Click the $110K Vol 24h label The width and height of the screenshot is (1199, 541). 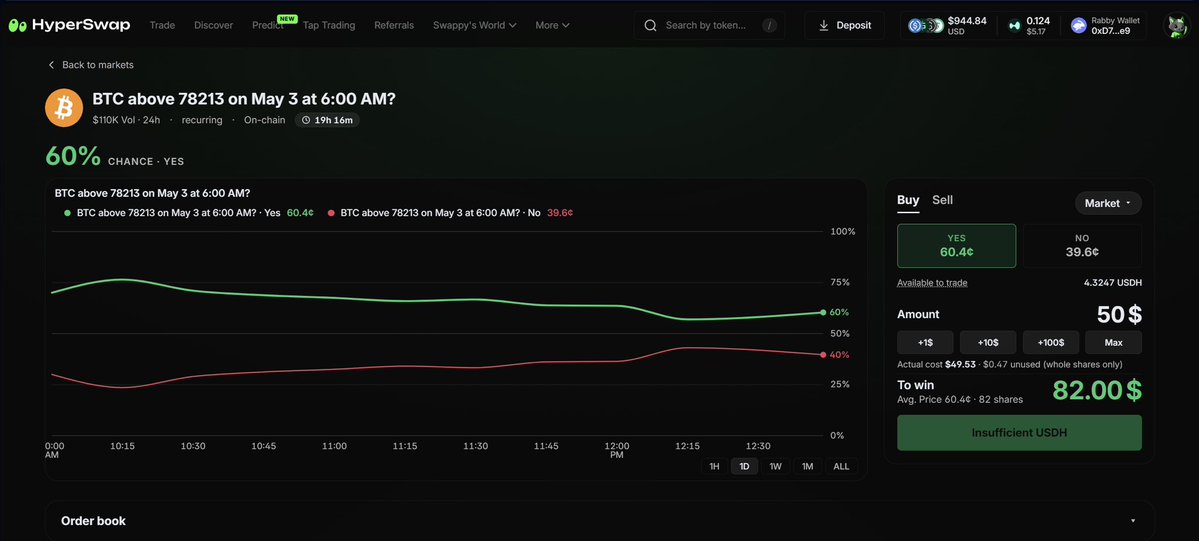click(126, 120)
